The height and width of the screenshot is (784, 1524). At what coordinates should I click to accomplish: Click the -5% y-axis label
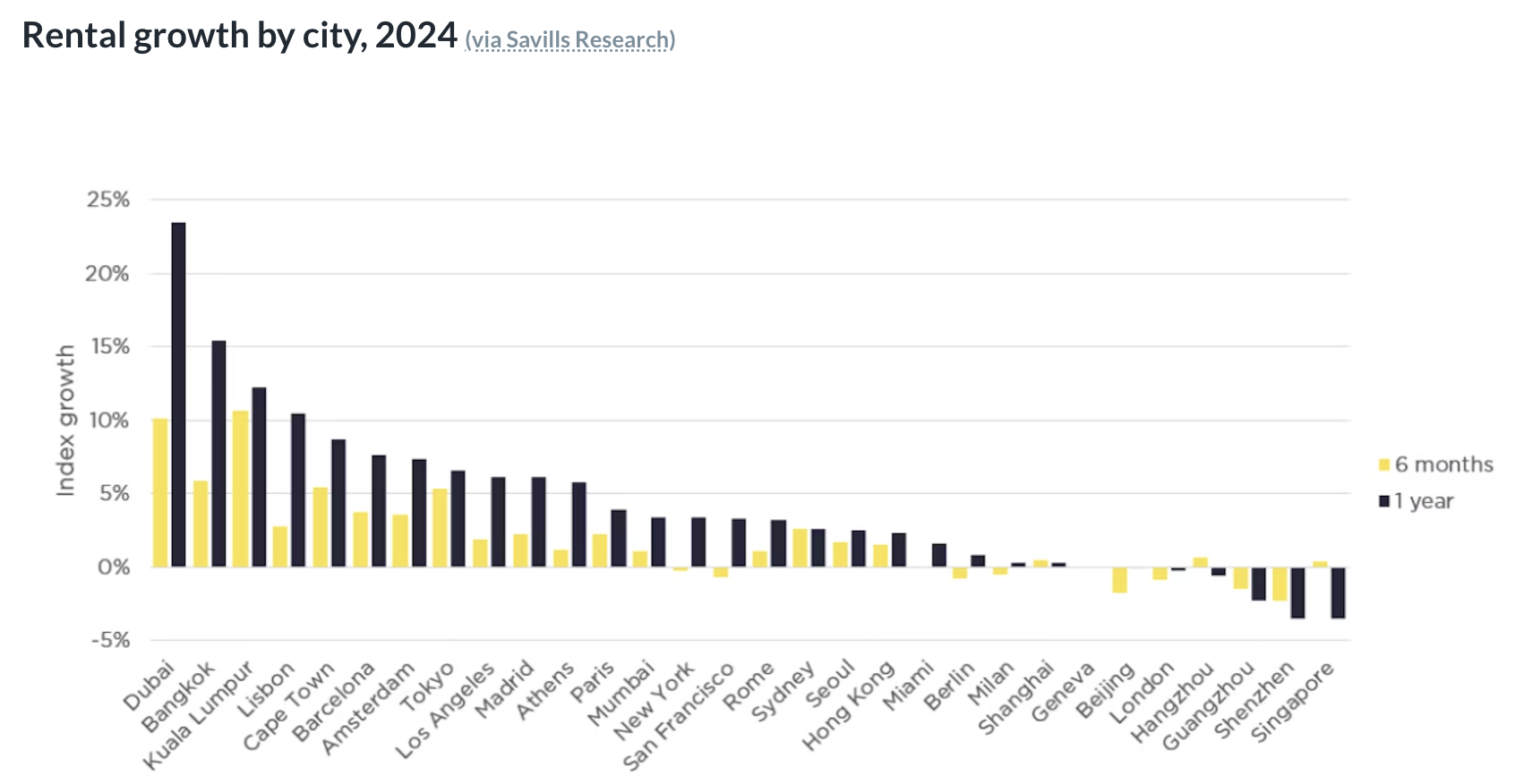coord(110,640)
